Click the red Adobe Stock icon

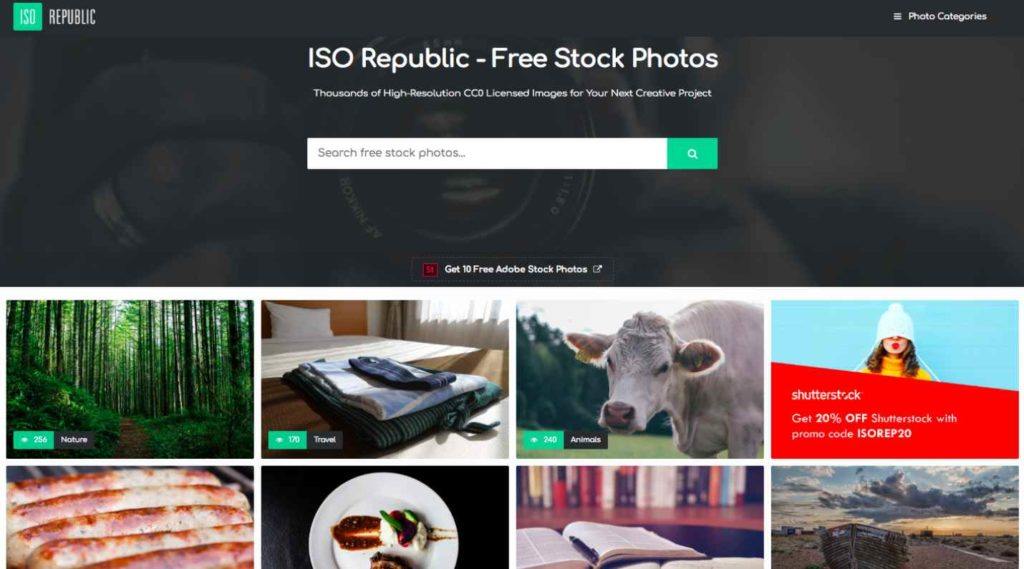(430, 269)
